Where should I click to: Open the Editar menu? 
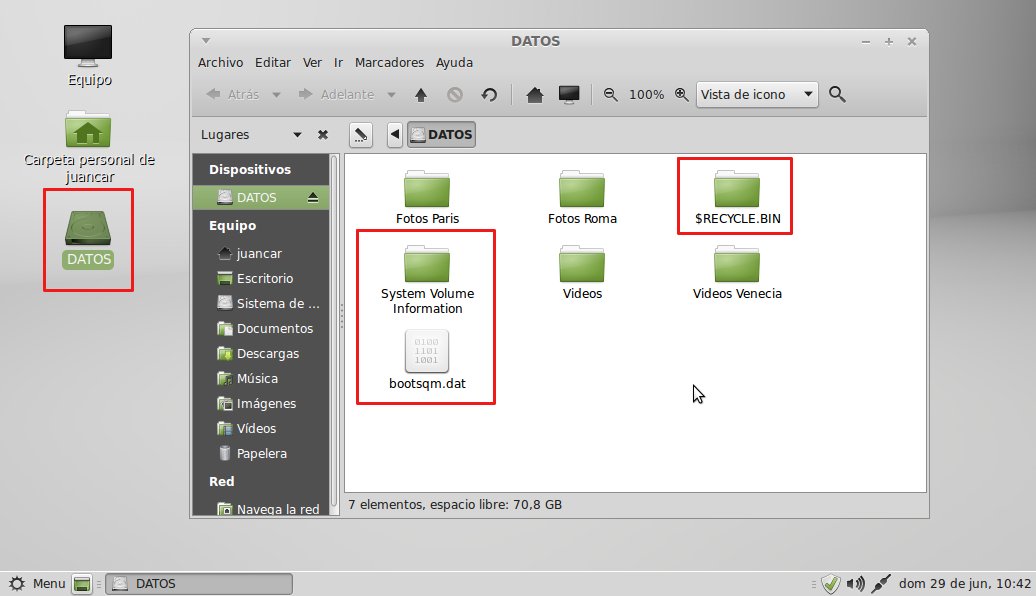[x=272, y=62]
